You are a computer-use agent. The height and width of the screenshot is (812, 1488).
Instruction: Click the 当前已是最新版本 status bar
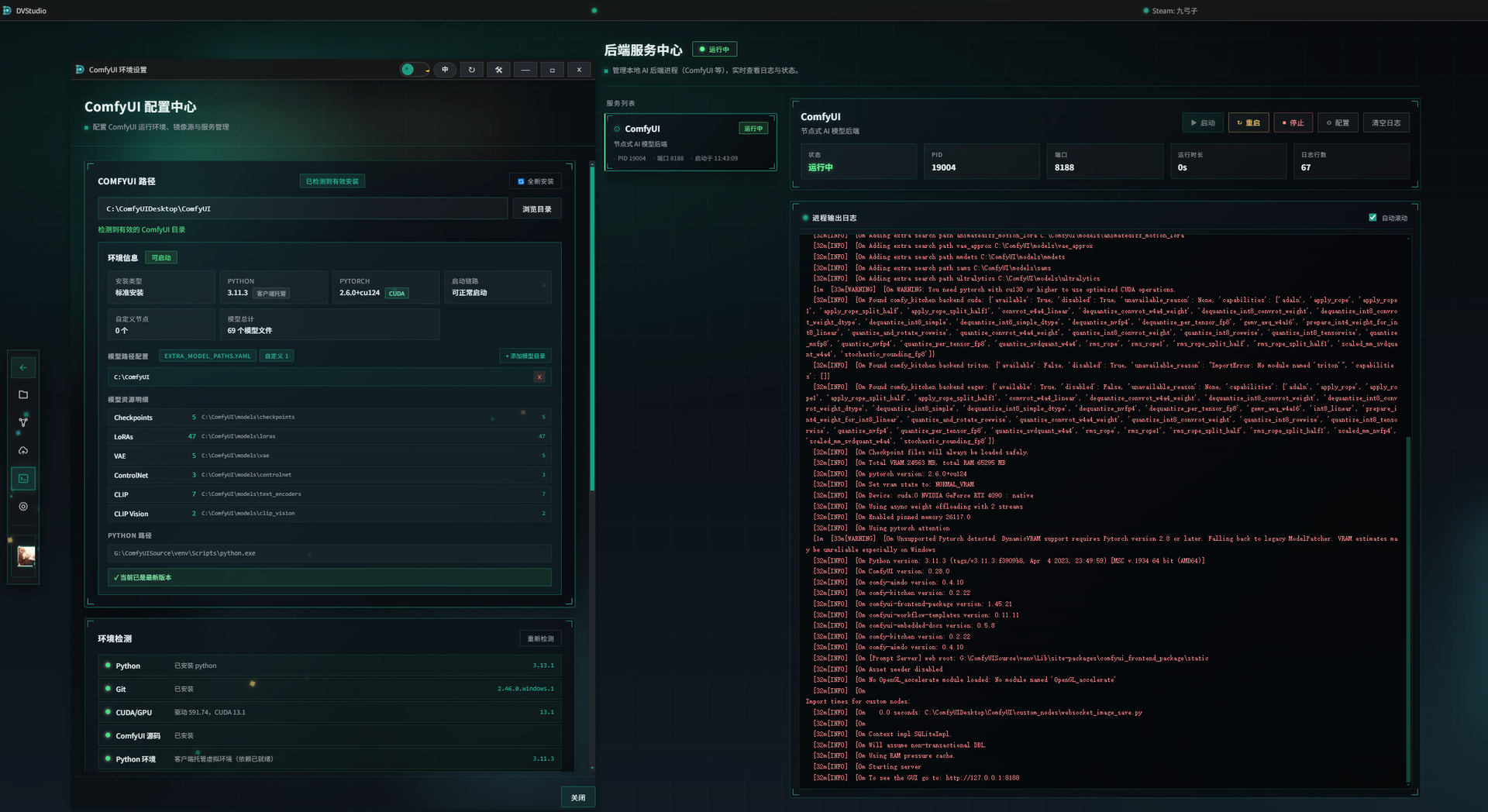[329, 577]
